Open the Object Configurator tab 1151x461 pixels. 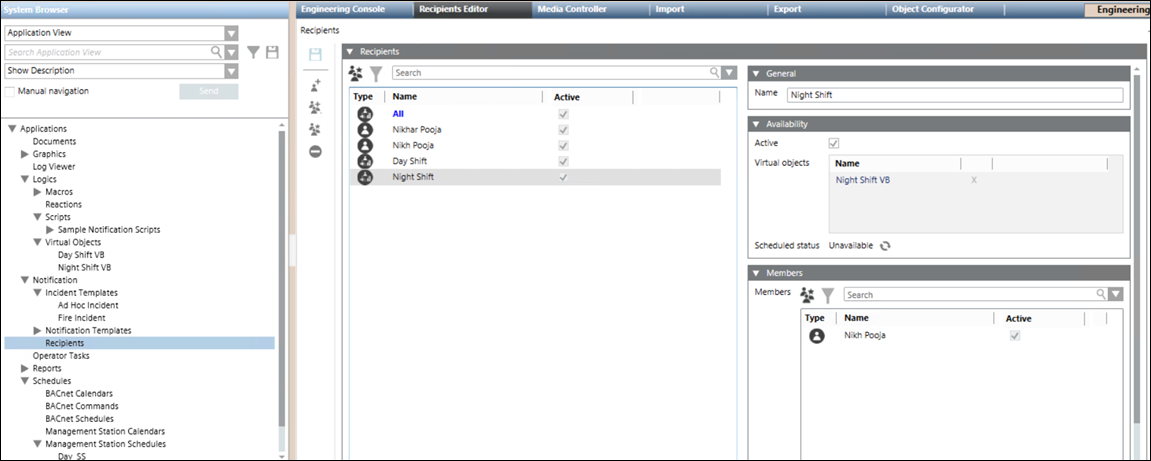click(931, 9)
